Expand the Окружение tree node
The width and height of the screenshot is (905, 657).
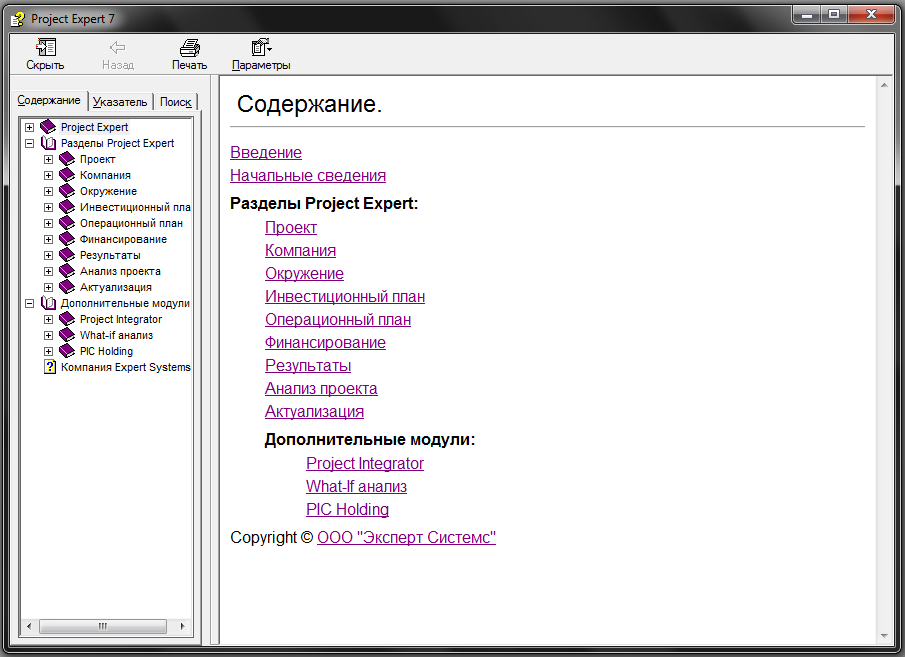pyautogui.click(x=48, y=191)
